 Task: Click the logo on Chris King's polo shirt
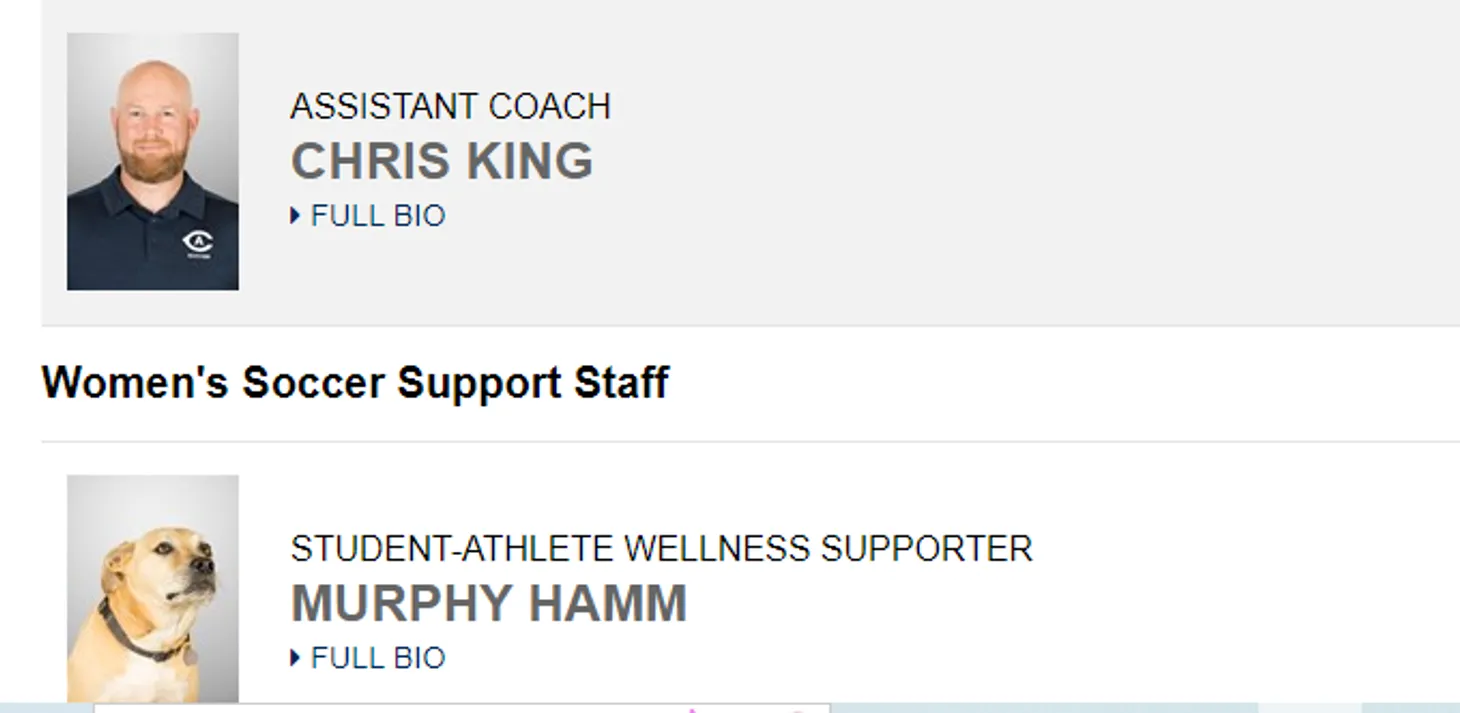(197, 242)
